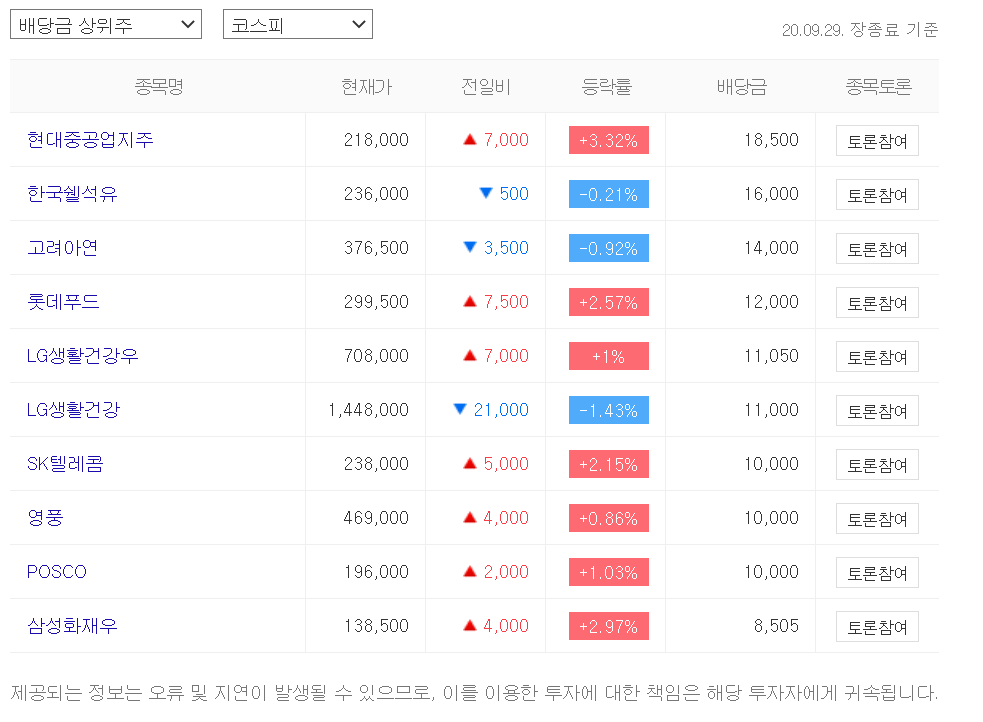Screen dimensions: 983x722
Task: Click the 배당금 column header
Action: [742, 86]
